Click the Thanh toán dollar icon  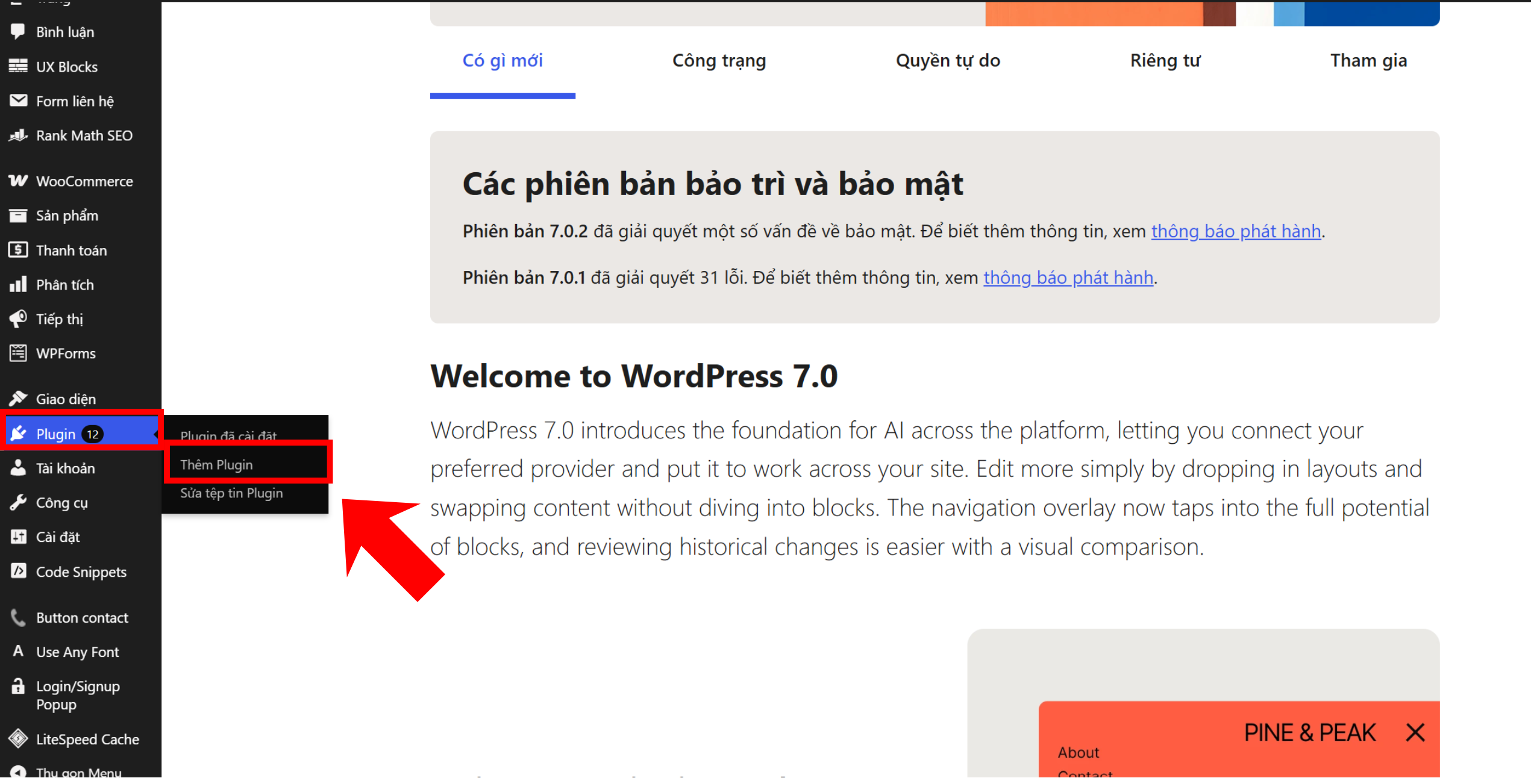(18, 249)
